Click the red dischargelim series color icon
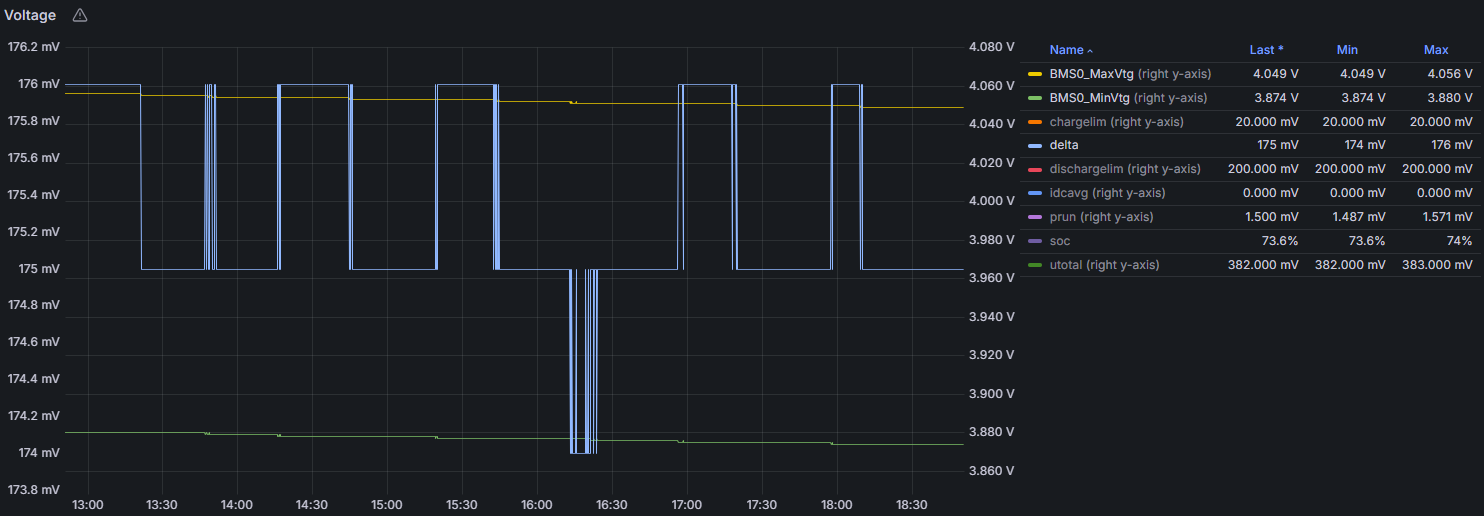Screen dimensions: 1484x516 coord(1034,169)
